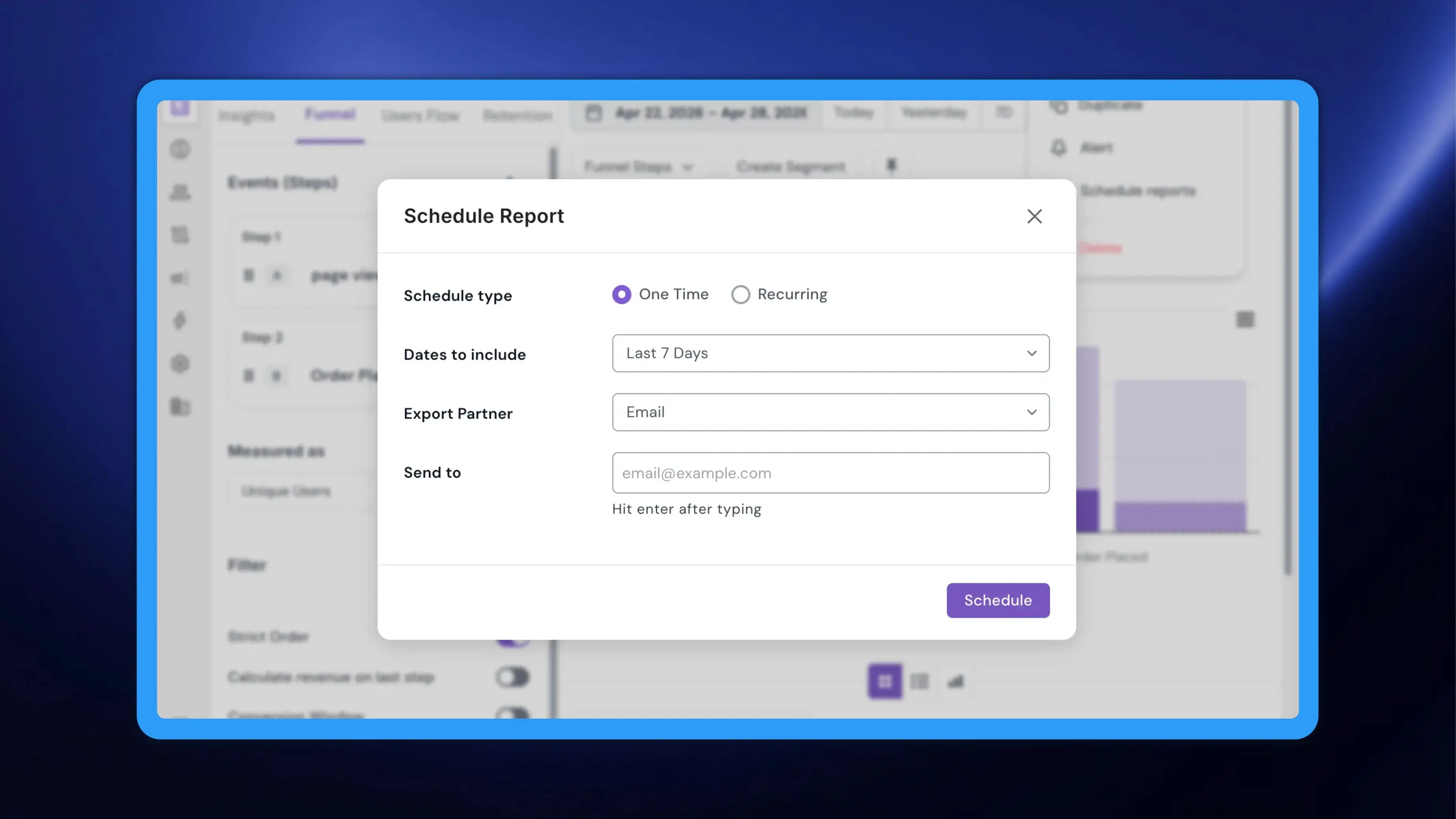Image resolution: width=1456 pixels, height=819 pixels.
Task: Click the pin icon near Create Segment
Action: pos(891,166)
